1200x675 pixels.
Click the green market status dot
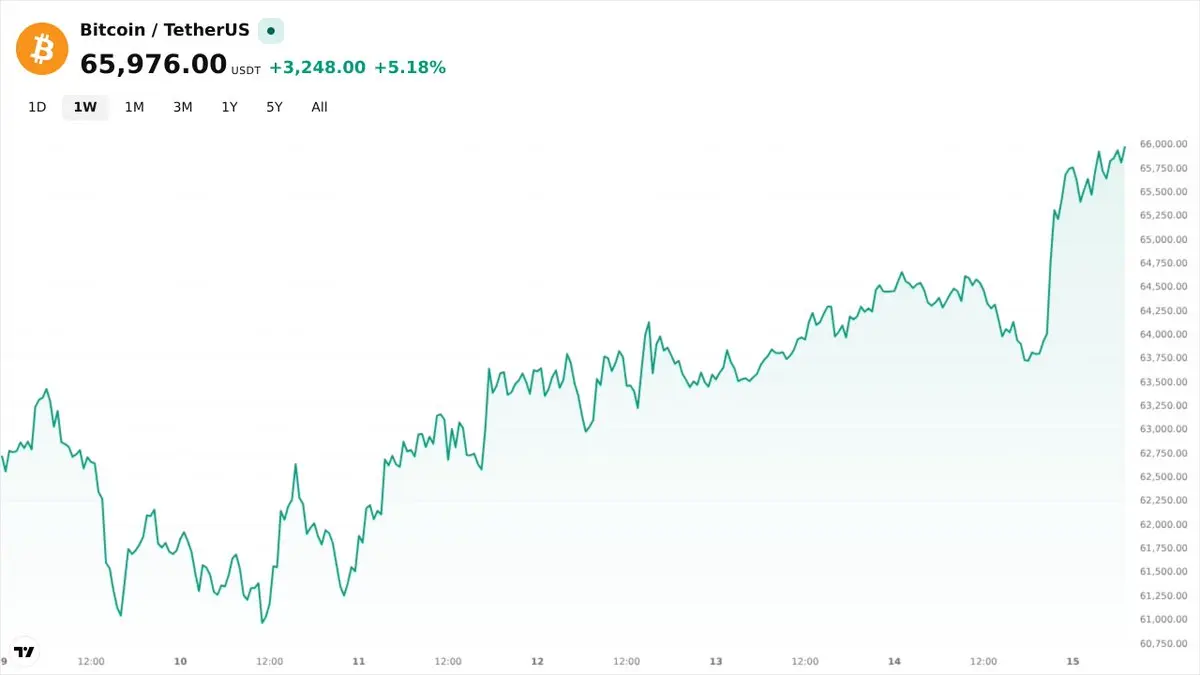[271, 31]
